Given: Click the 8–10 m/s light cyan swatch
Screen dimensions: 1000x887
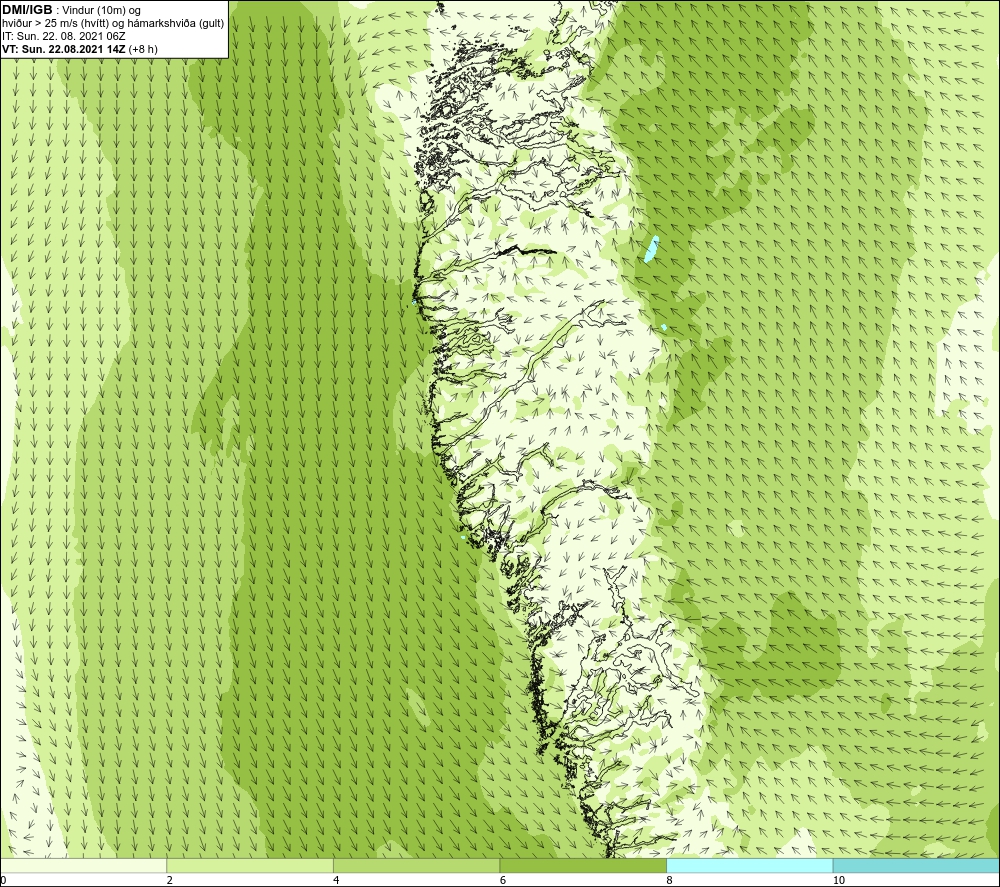Looking at the screenshot, I should [x=749, y=865].
